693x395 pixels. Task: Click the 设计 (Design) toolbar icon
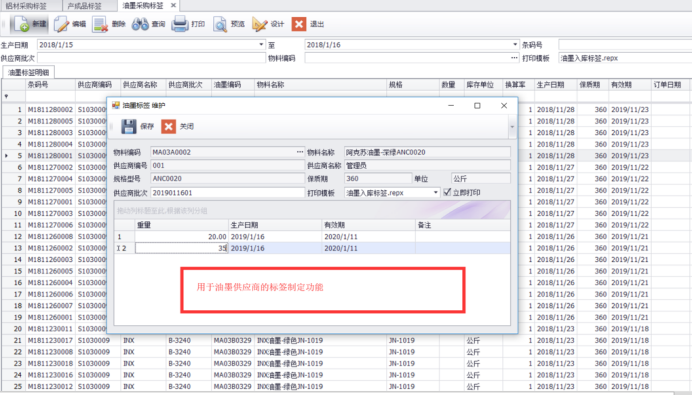click(x=259, y=24)
